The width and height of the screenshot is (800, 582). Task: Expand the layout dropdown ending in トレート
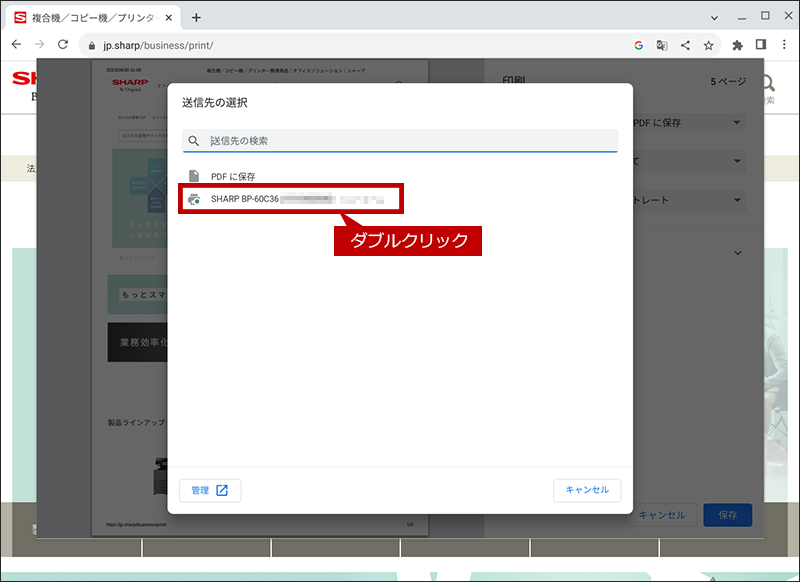click(689, 200)
